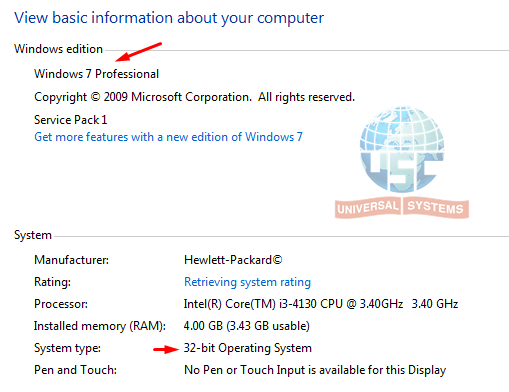Select the 'System' section heading
The width and height of the screenshot is (509, 392).
tap(33, 235)
